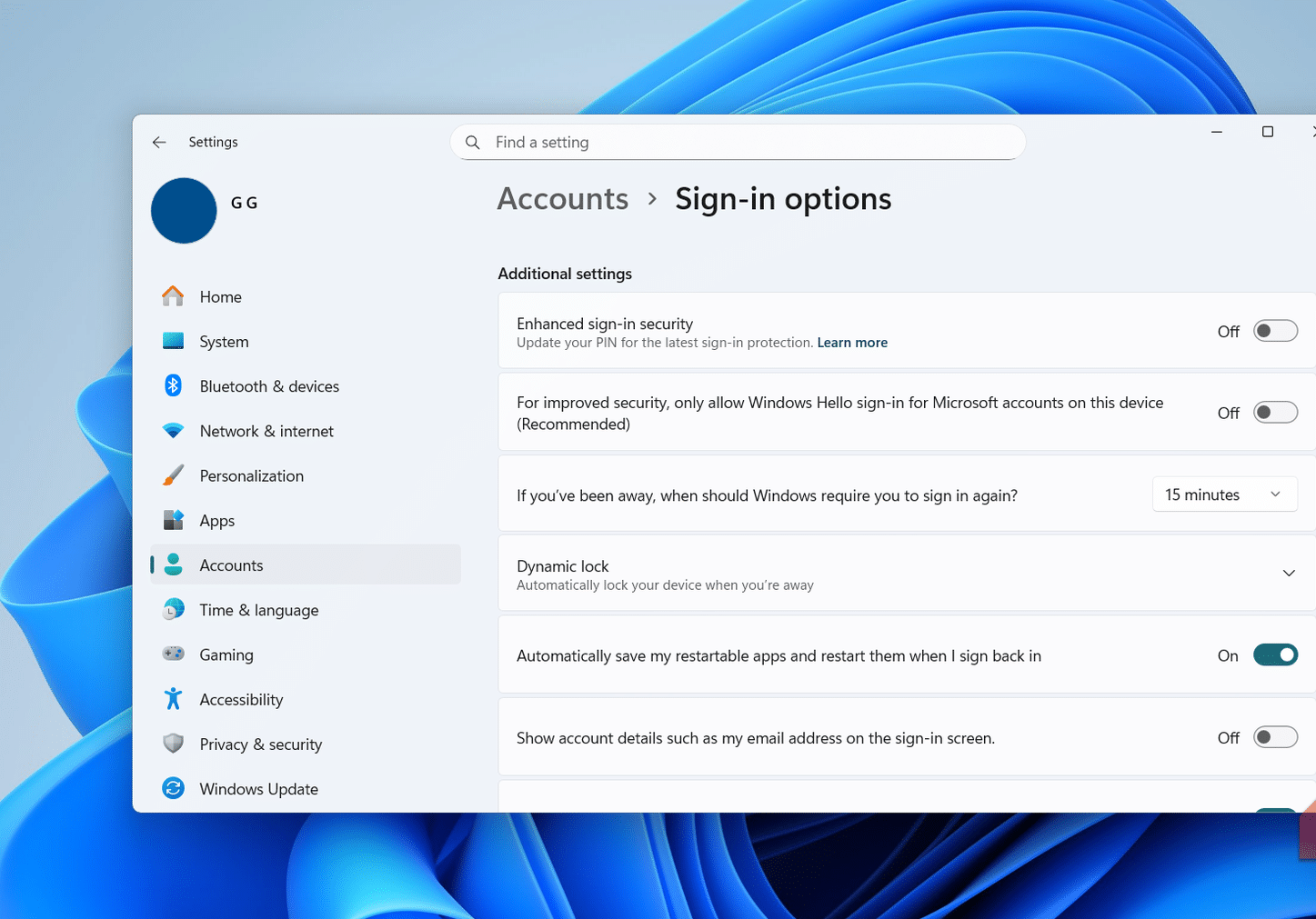Minimize the Settings window
The image size is (1316, 919).
click(x=1217, y=133)
